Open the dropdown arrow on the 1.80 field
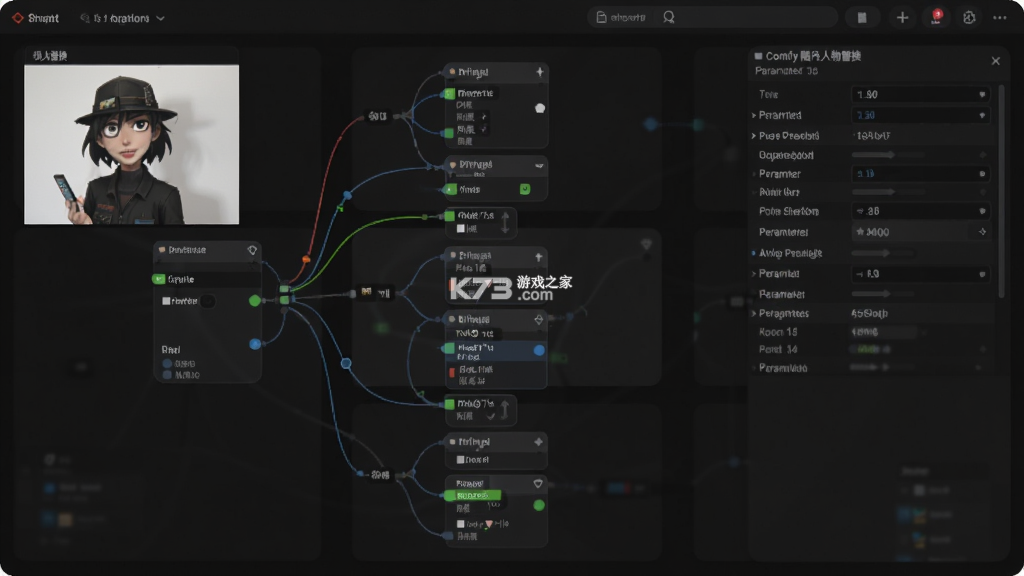The height and width of the screenshot is (576, 1024). pyautogui.click(x=982, y=95)
